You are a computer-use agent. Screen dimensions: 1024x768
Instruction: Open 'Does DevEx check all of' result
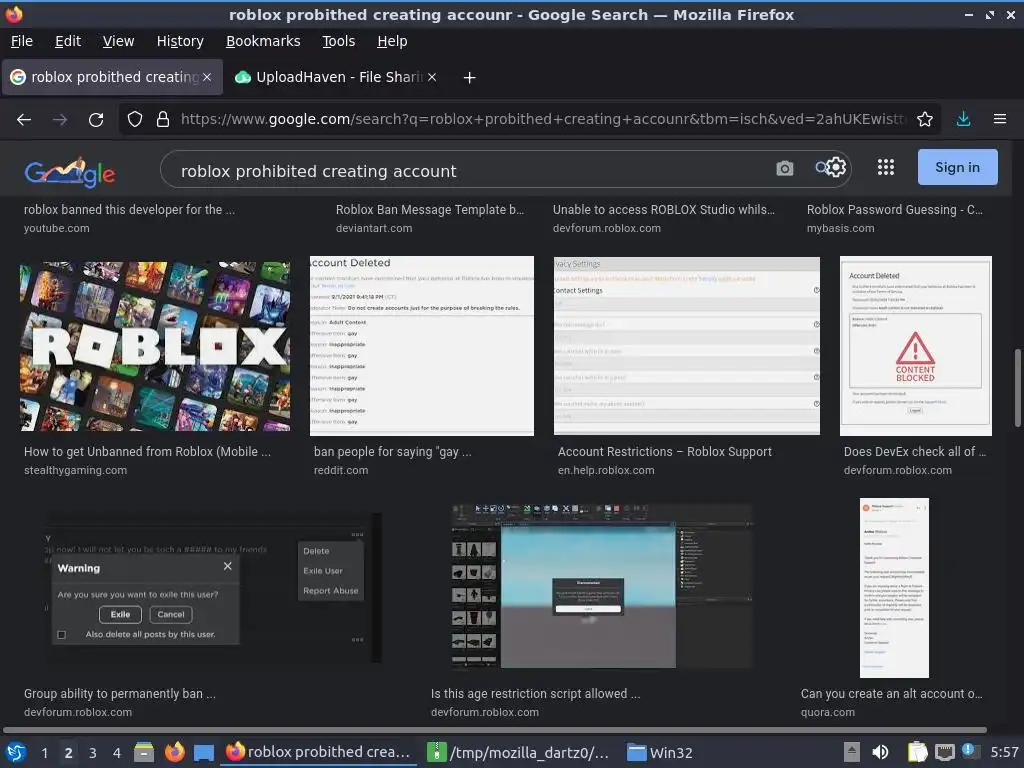point(915,452)
